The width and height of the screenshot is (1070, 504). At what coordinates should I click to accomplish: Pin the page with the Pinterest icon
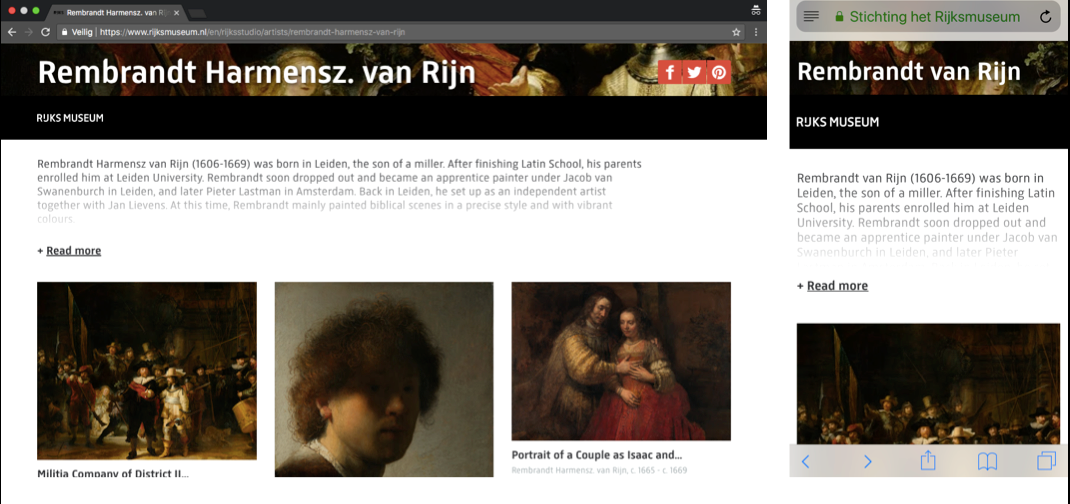(x=719, y=72)
